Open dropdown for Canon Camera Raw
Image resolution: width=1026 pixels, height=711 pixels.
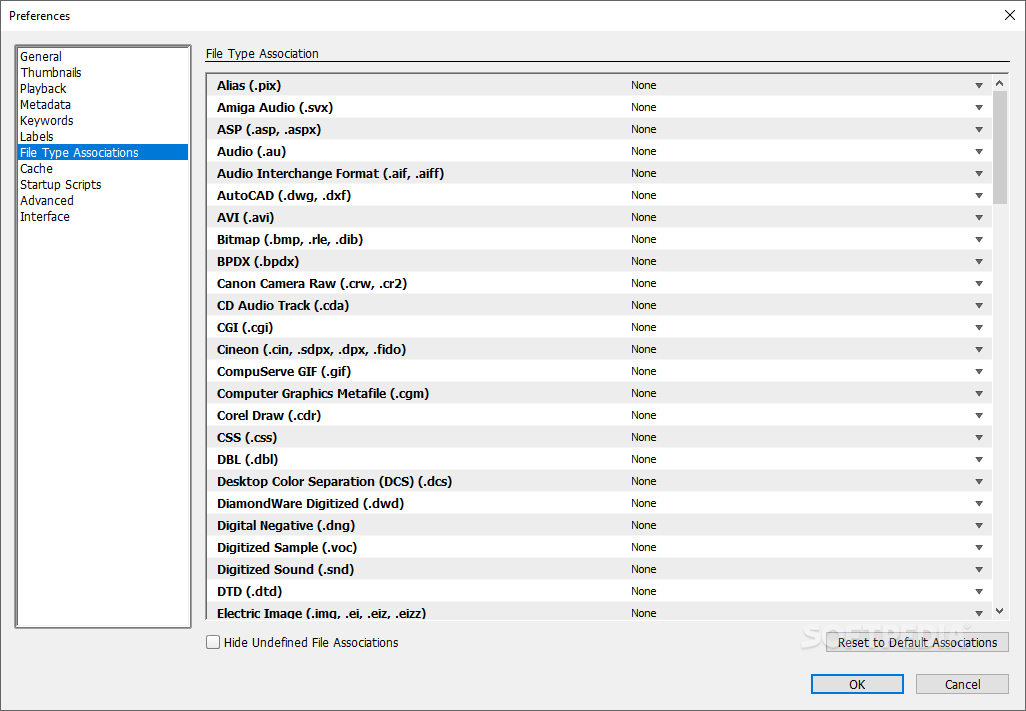[979, 284]
